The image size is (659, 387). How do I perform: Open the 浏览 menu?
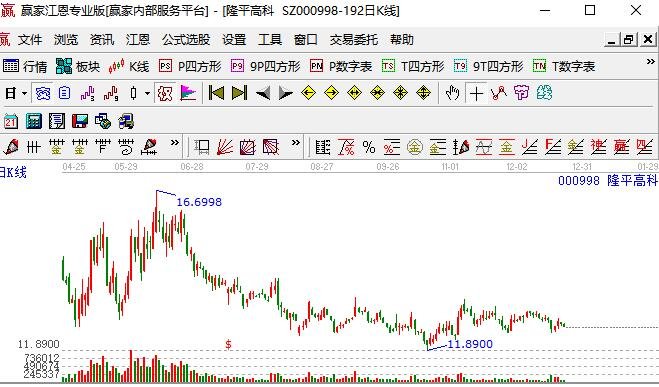[66, 40]
